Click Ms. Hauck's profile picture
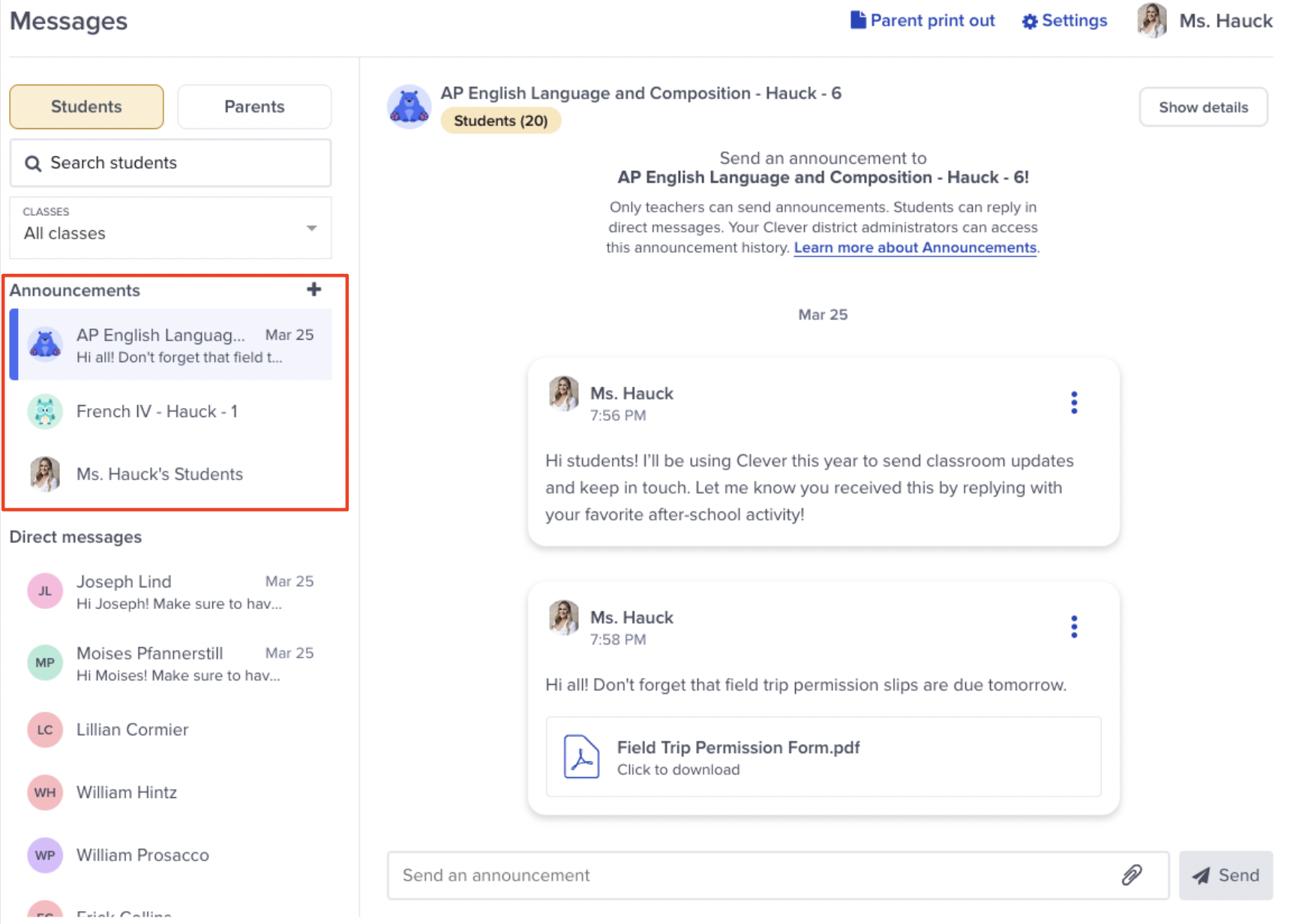The width and height of the screenshot is (1290, 924). tap(1151, 20)
